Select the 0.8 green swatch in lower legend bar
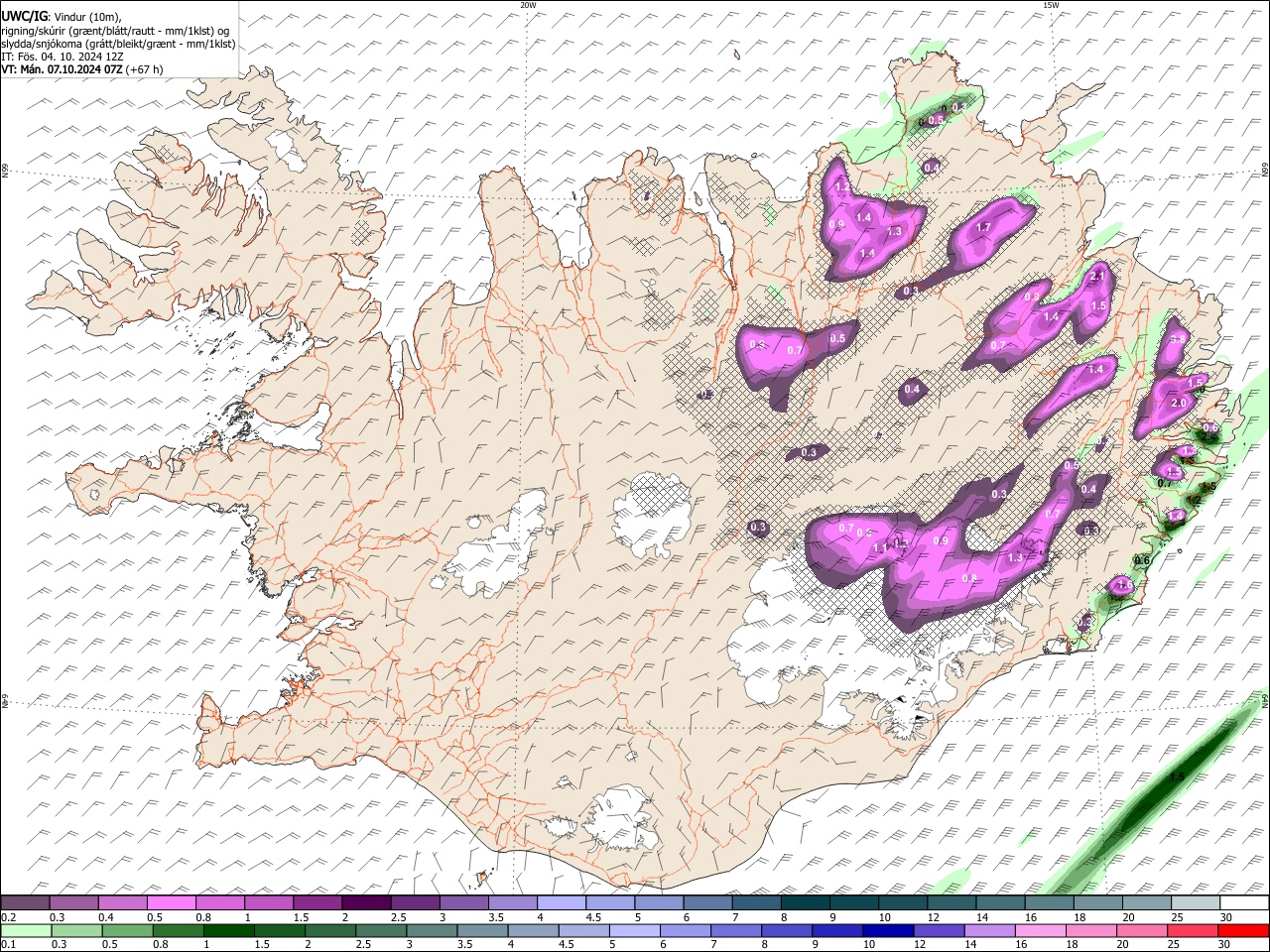This screenshot has height=952, width=1270. pos(178,930)
